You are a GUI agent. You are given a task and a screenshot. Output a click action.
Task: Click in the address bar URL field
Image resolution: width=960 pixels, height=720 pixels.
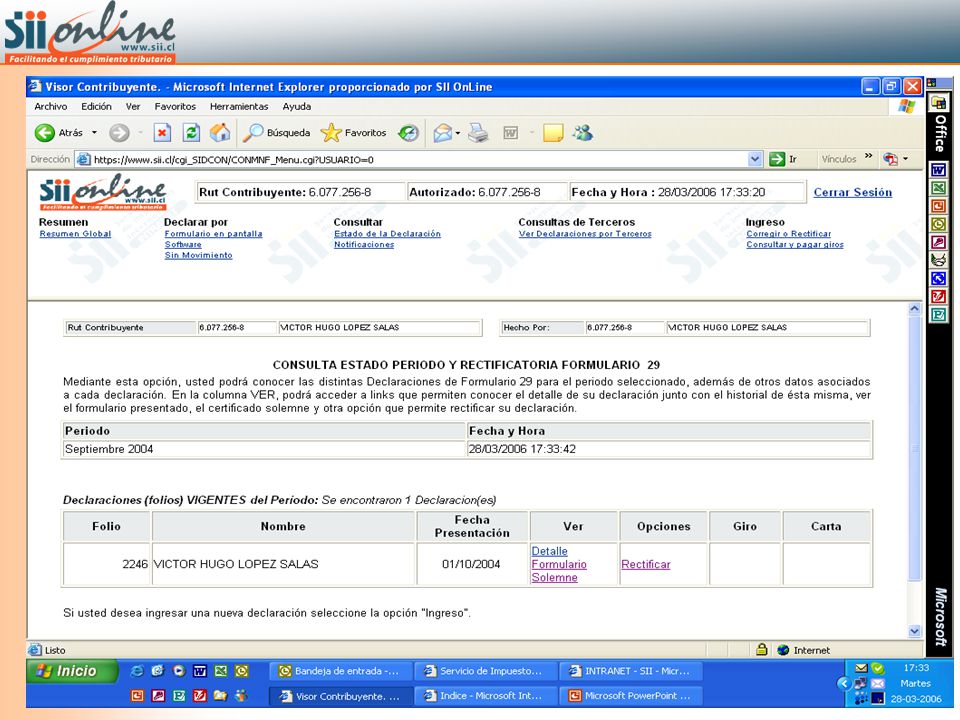pos(419,160)
